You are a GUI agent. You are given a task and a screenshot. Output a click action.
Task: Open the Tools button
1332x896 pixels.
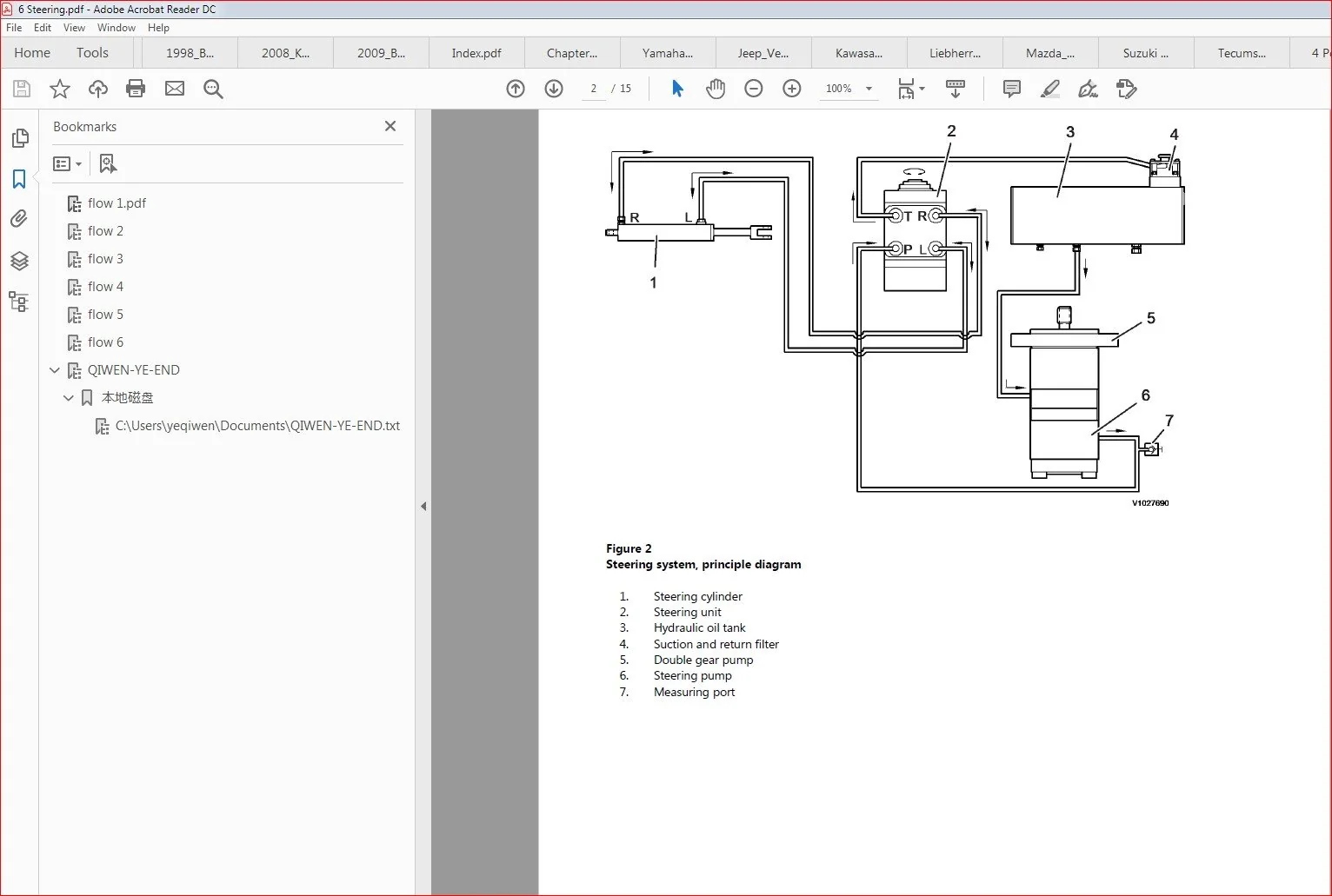pos(92,53)
